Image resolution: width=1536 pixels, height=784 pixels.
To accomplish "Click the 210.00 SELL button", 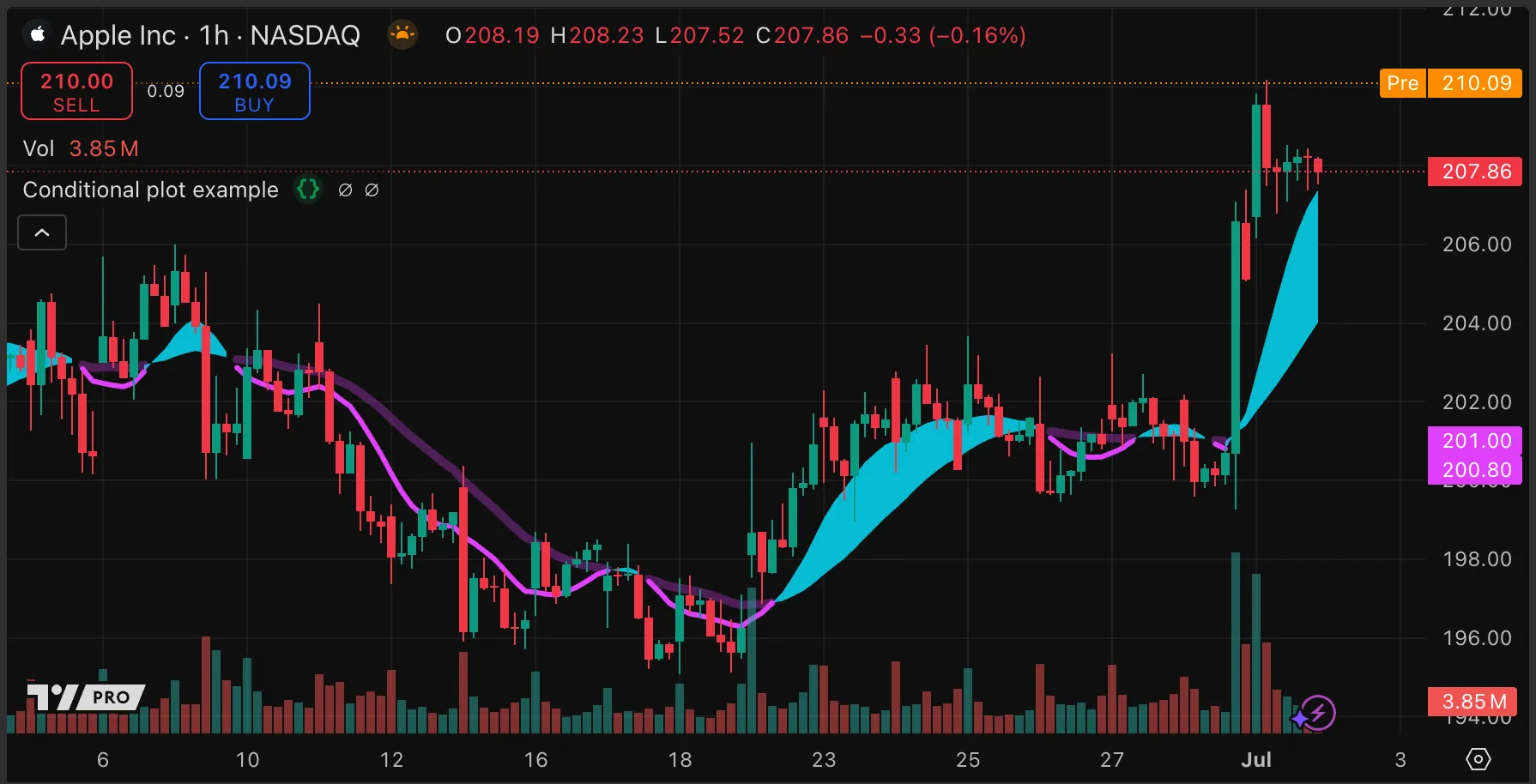I will point(76,92).
